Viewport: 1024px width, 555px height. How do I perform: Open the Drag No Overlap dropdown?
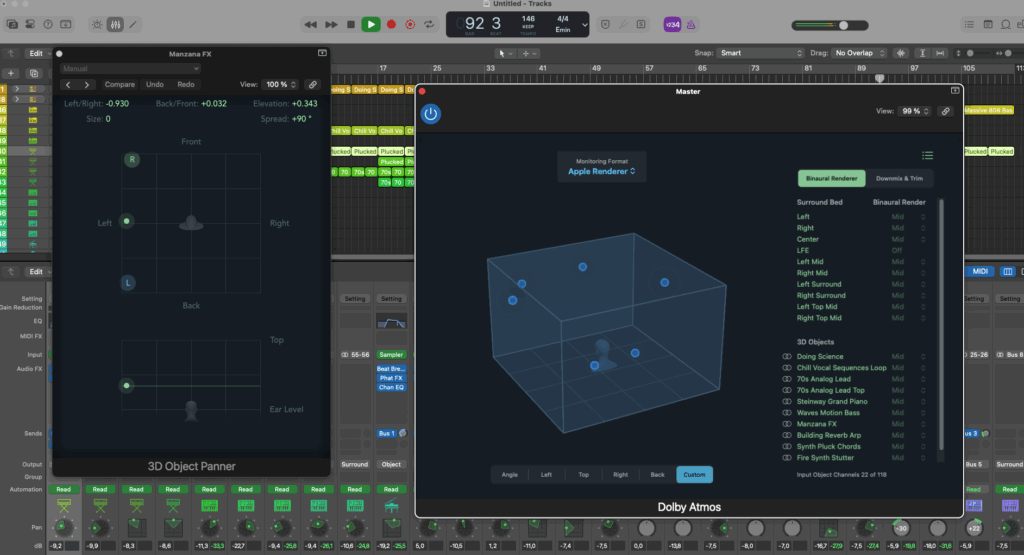(x=859, y=52)
